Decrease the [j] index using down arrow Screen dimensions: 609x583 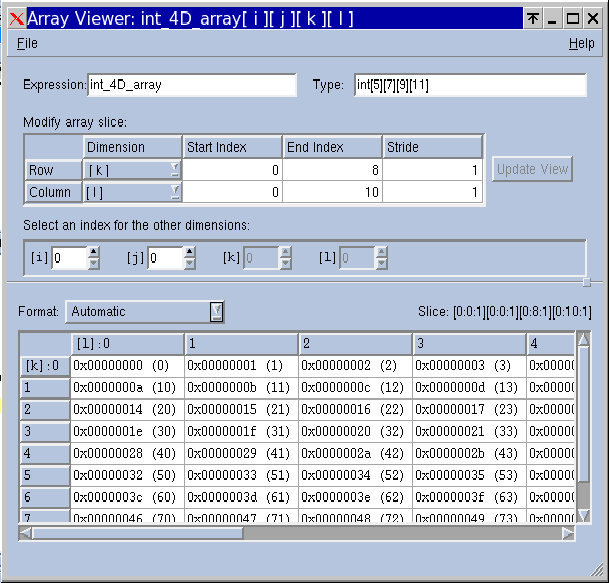pos(190,264)
